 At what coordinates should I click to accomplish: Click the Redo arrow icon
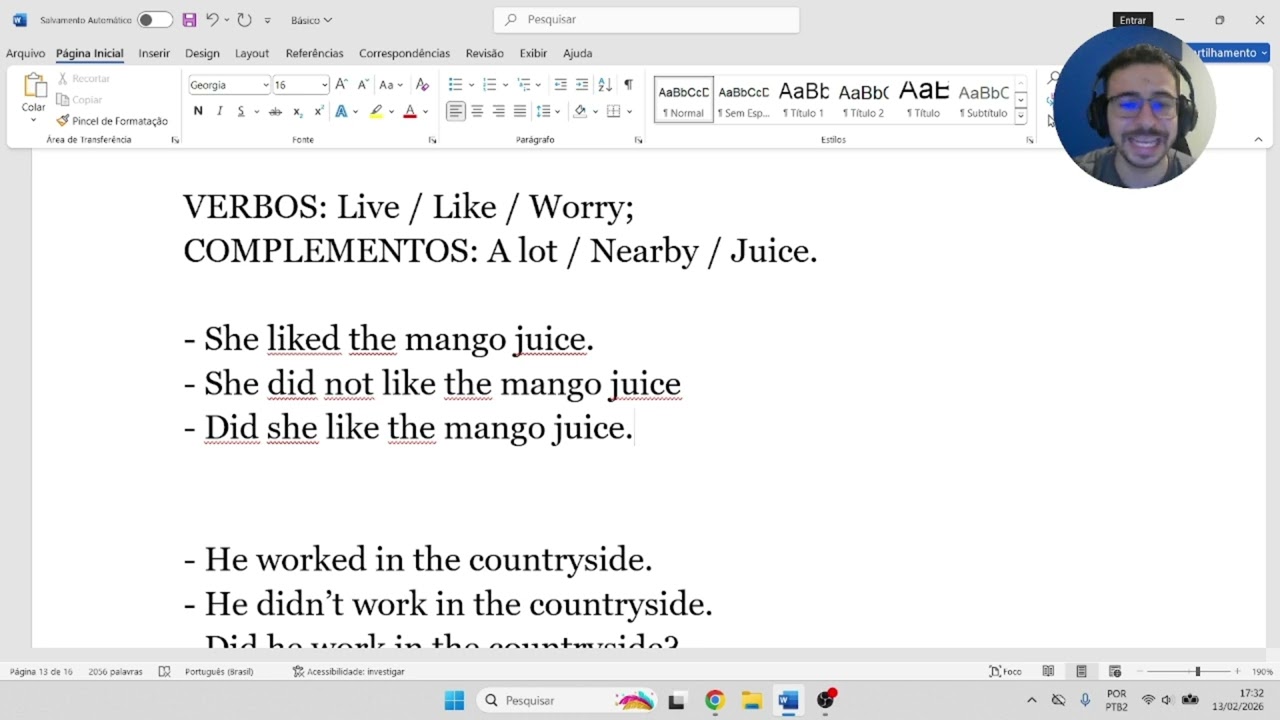point(244,20)
